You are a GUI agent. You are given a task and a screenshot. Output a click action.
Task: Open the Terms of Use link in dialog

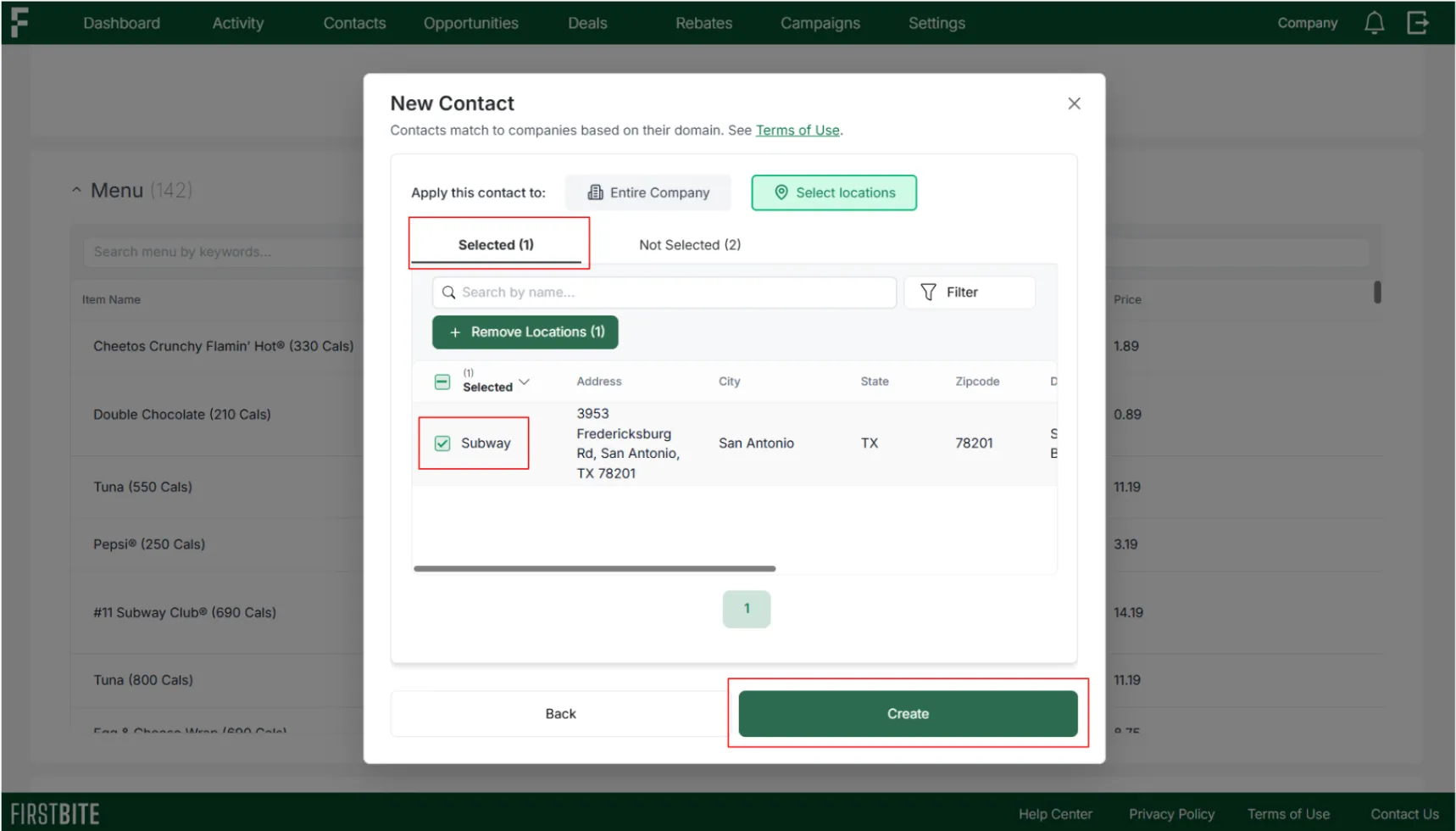pyautogui.click(x=797, y=131)
